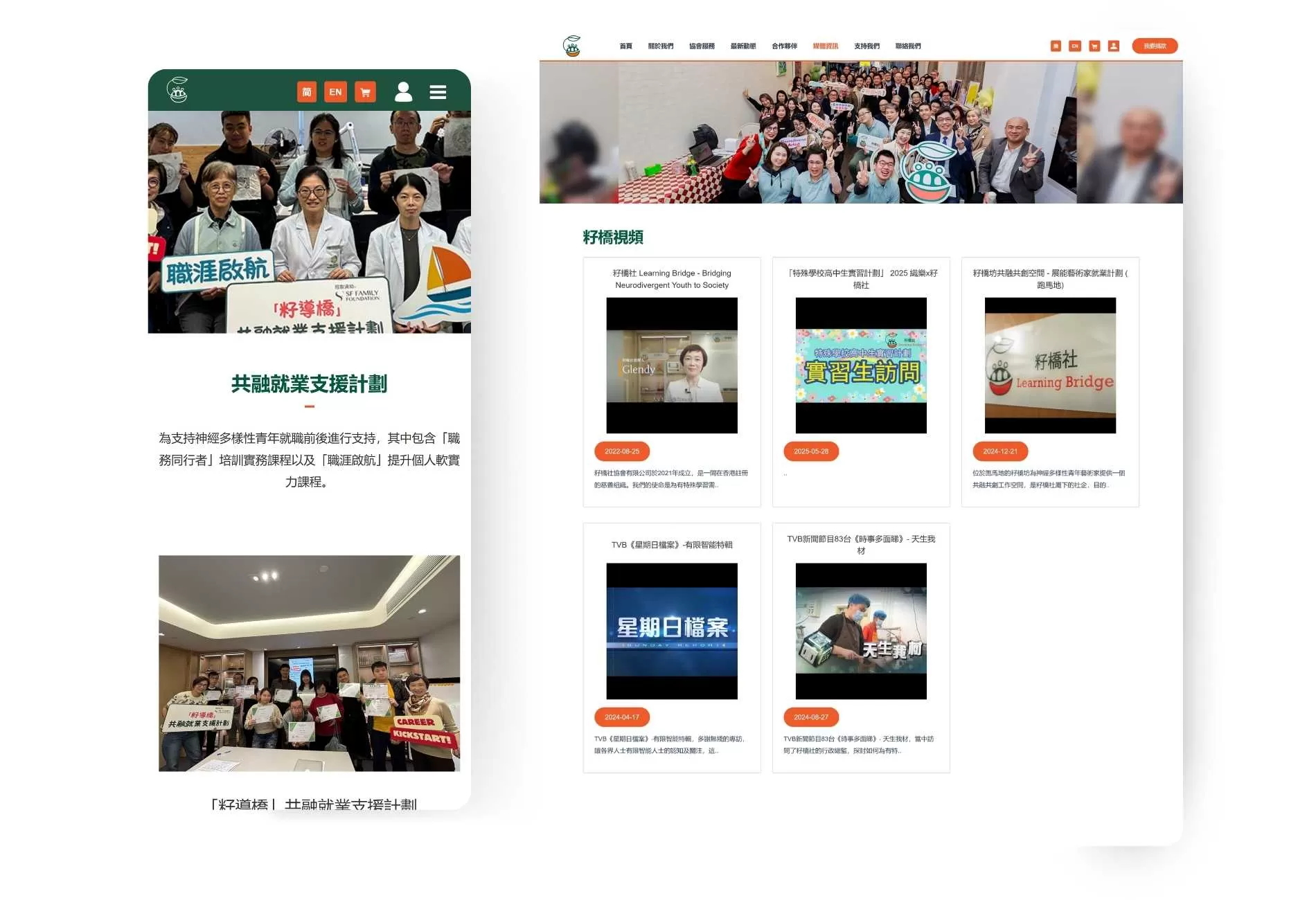Click the 聯絡我們 navigation link
This screenshot has width=1316, height=900.
pyautogui.click(x=907, y=46)
